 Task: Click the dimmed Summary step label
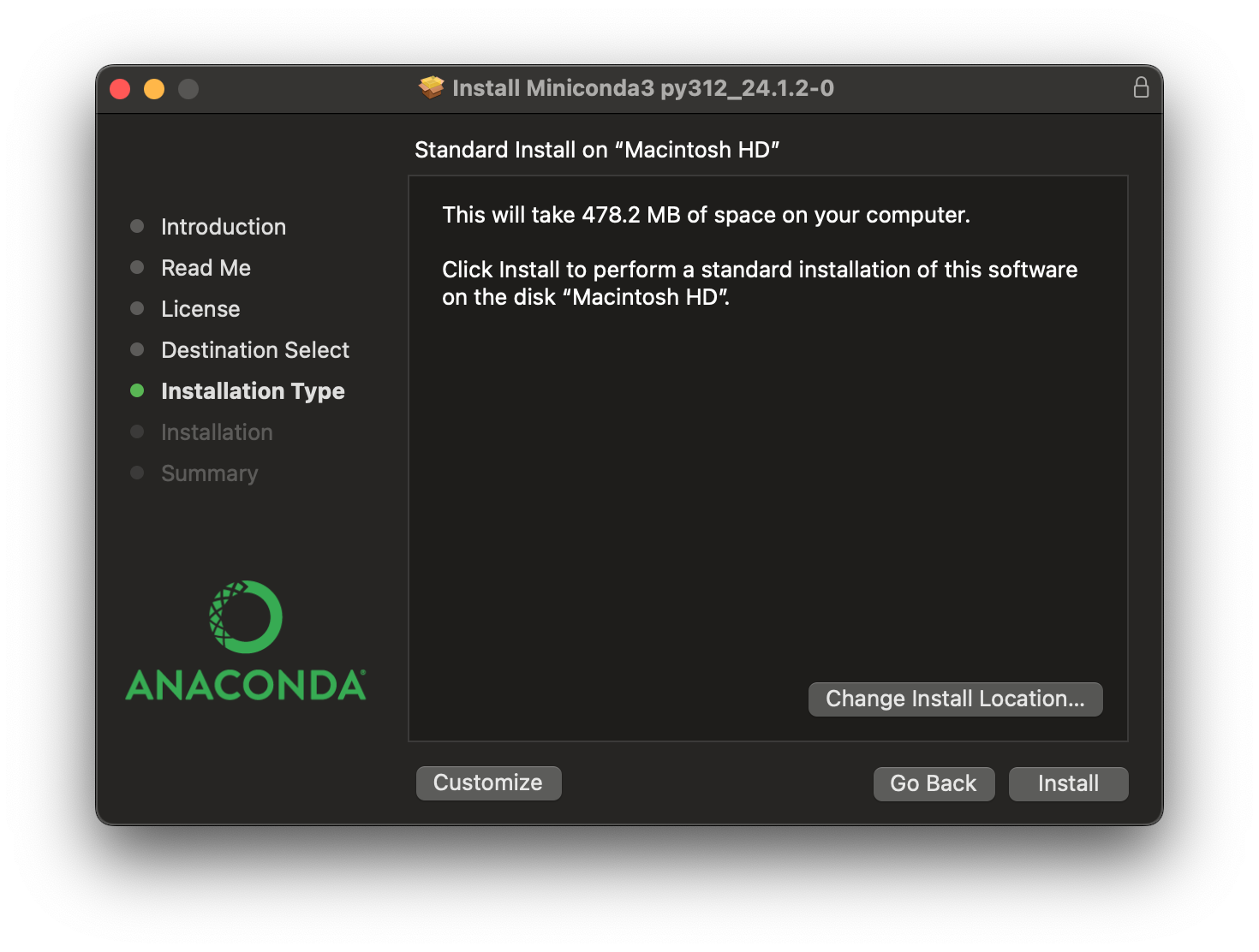click(209, 473)
